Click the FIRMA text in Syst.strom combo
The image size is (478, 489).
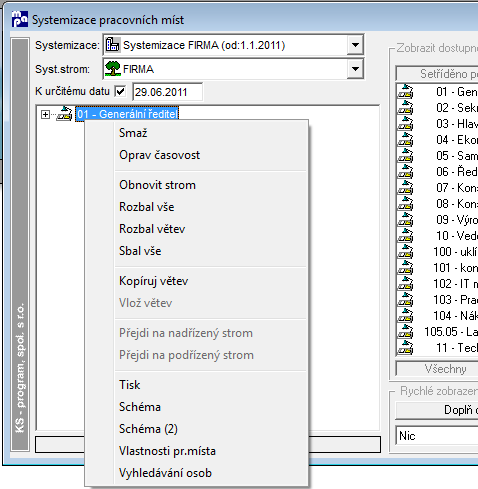(x=138, y=69)
